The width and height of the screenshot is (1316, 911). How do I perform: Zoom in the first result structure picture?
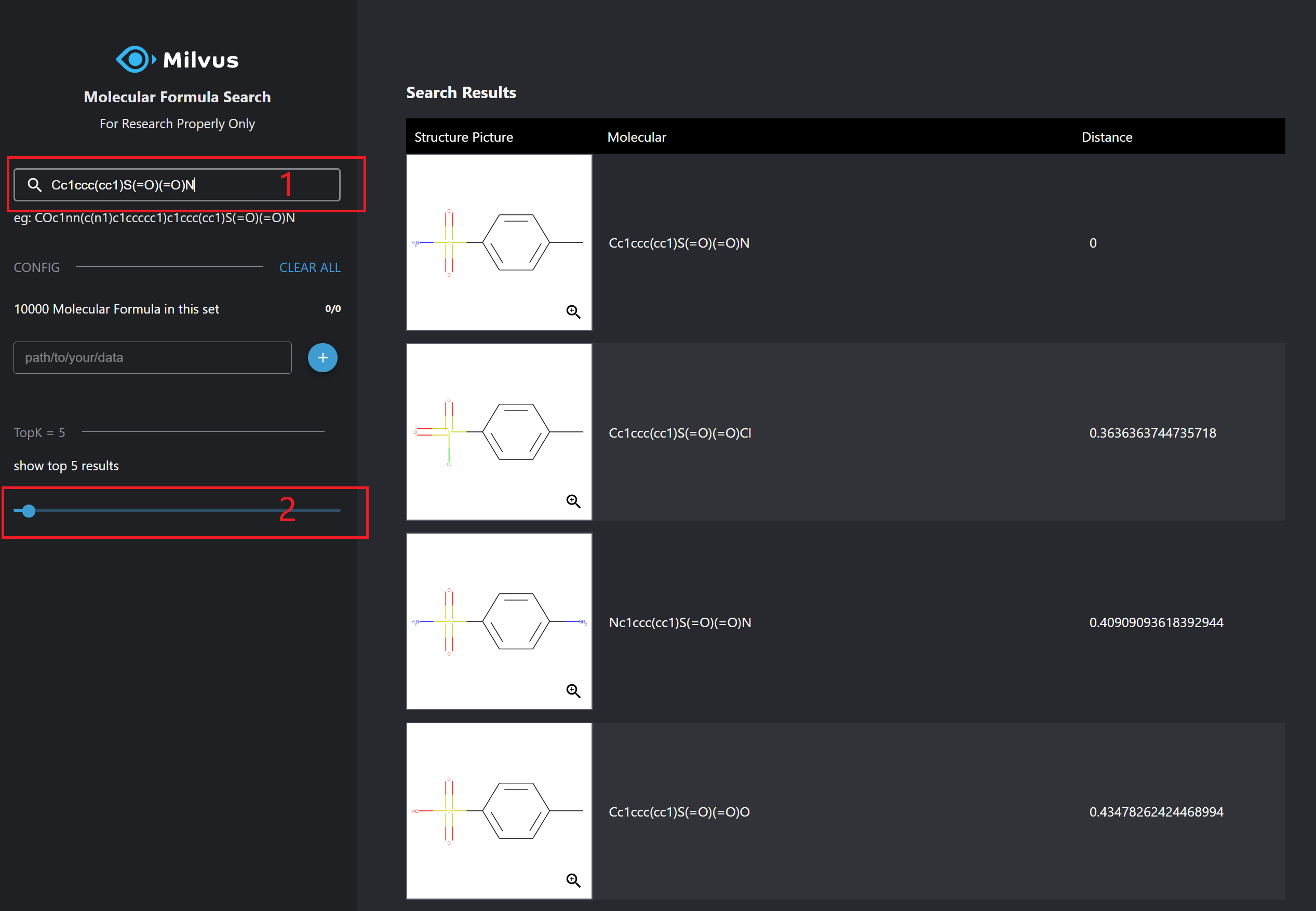[x=573, y=311]
